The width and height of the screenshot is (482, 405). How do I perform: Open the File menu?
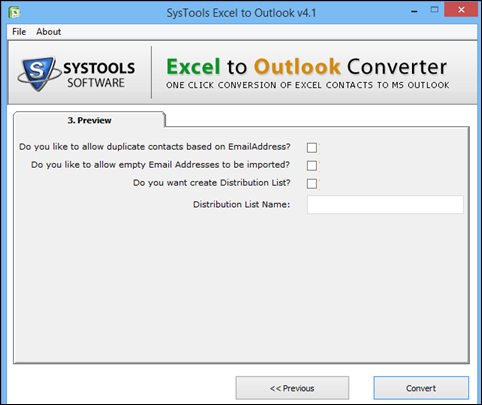(19, 32)
